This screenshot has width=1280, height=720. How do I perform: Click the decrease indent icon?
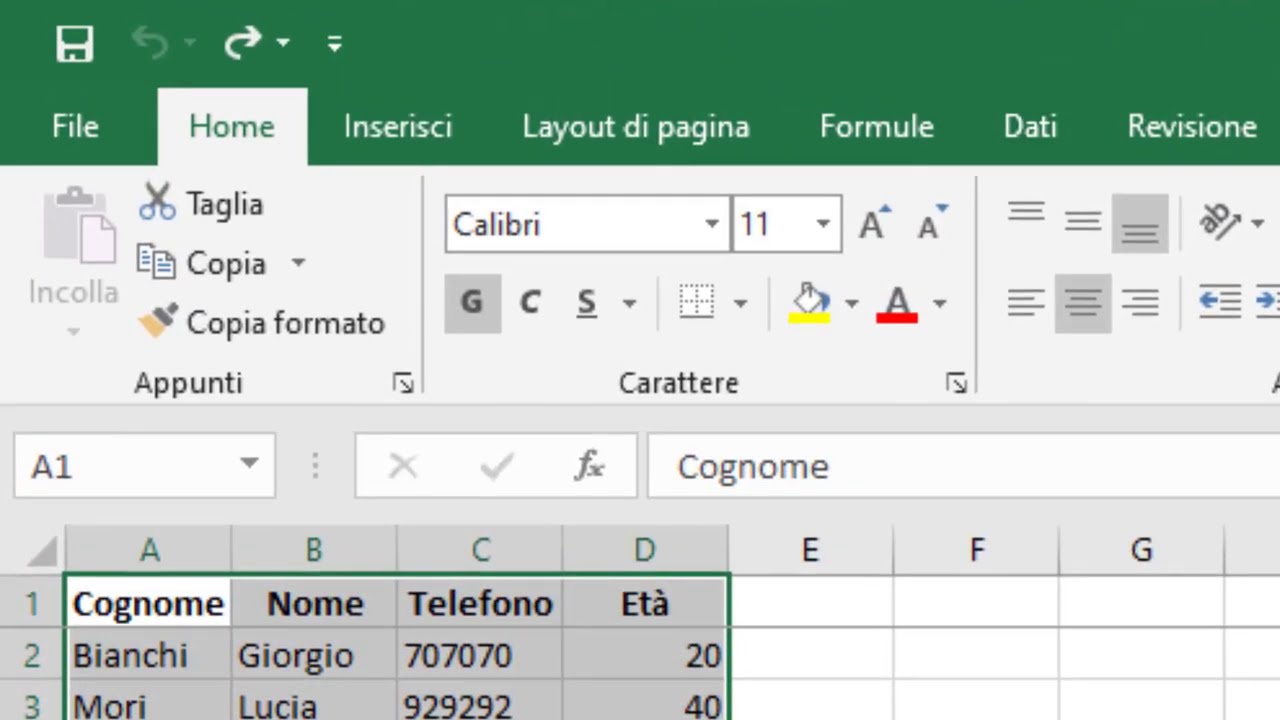coord(1220,303)
